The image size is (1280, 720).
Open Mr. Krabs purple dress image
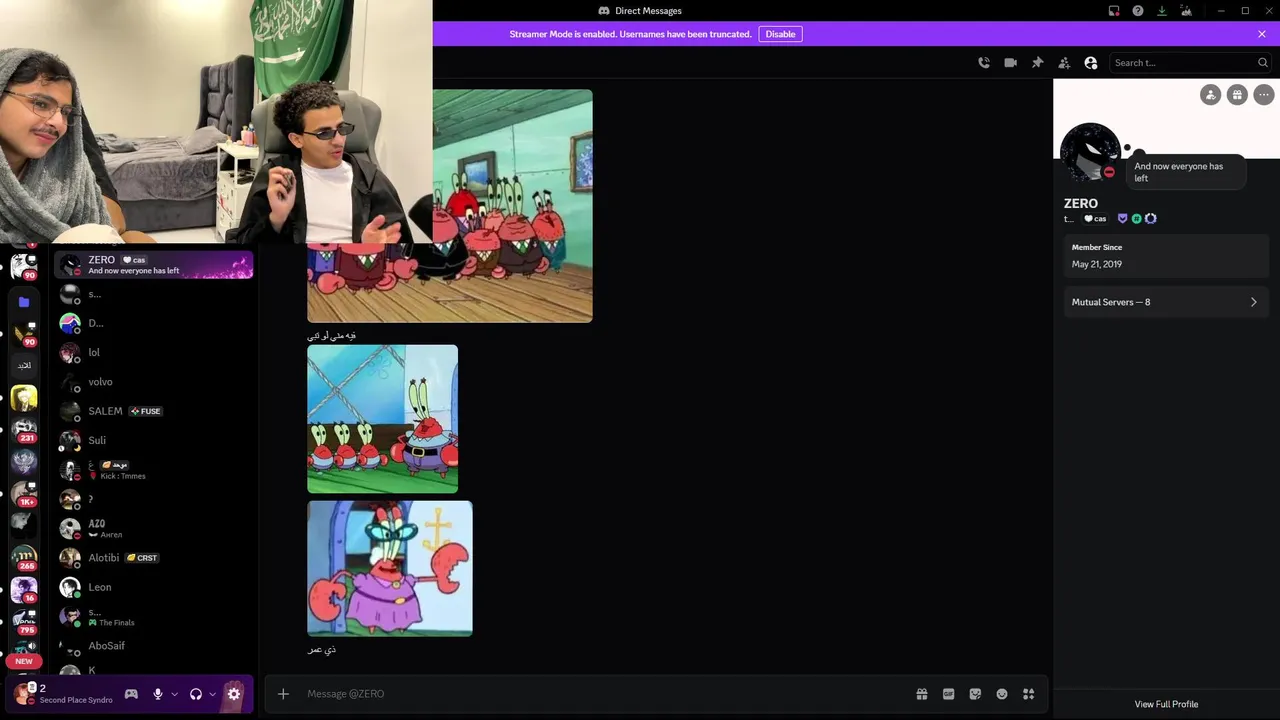(390, 568)
